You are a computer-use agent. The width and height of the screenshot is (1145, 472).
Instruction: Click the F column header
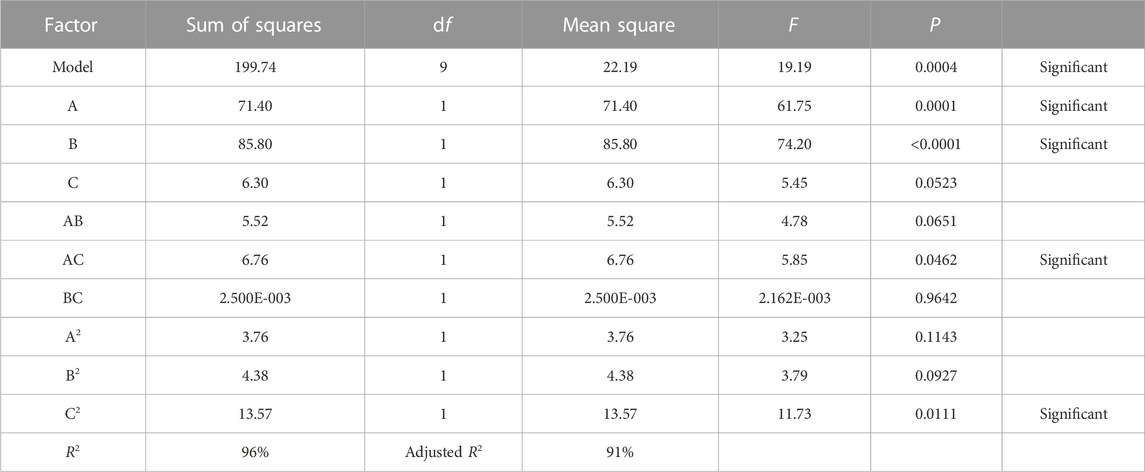coord(794,26)
